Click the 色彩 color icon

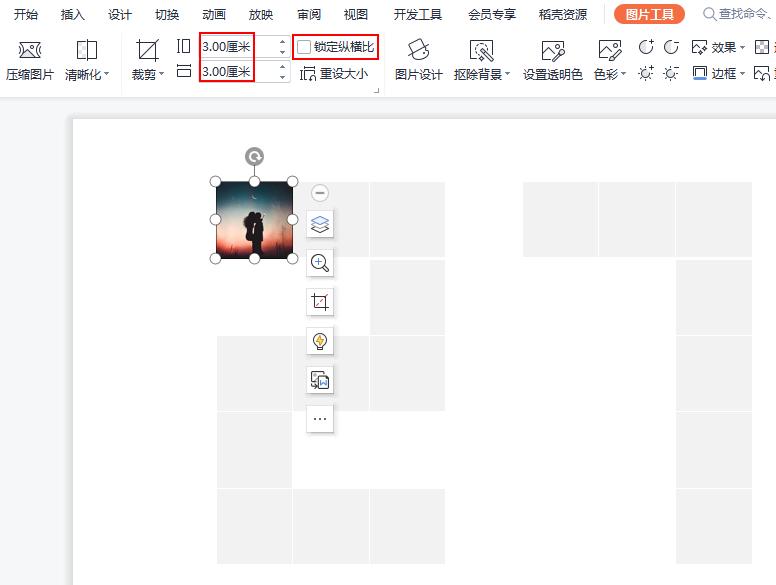coord(610,50)
